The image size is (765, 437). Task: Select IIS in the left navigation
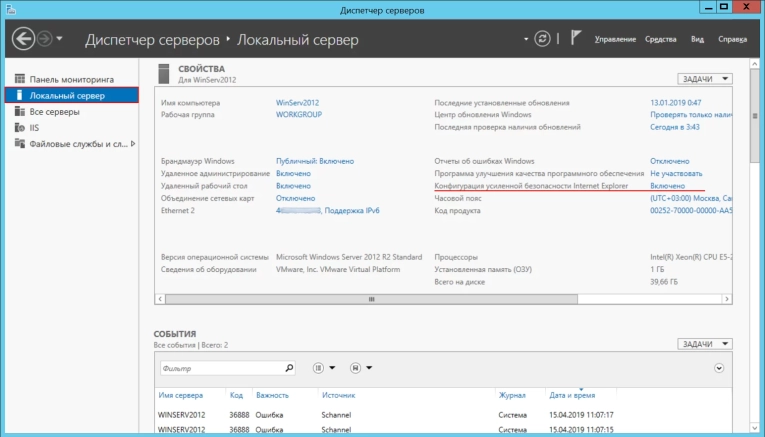click(35, 127)
